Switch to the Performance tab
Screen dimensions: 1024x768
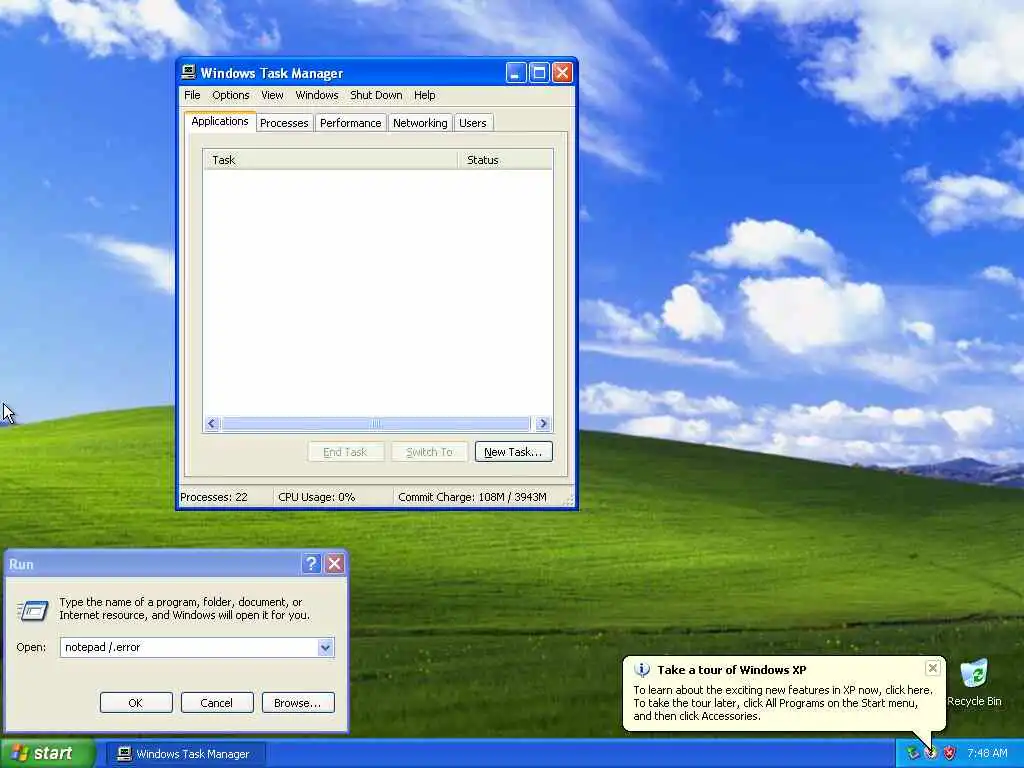point(351,123)
